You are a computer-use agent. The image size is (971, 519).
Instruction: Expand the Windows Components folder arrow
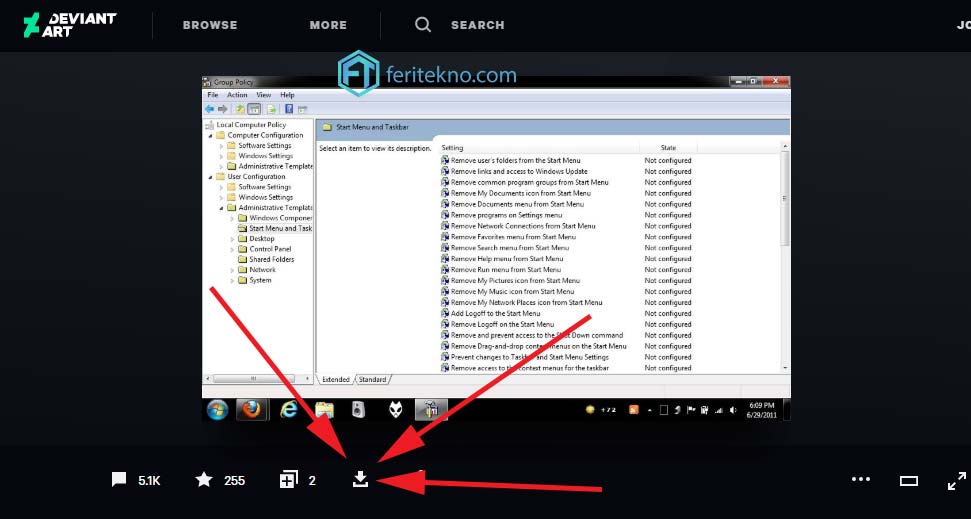(232, 218)
